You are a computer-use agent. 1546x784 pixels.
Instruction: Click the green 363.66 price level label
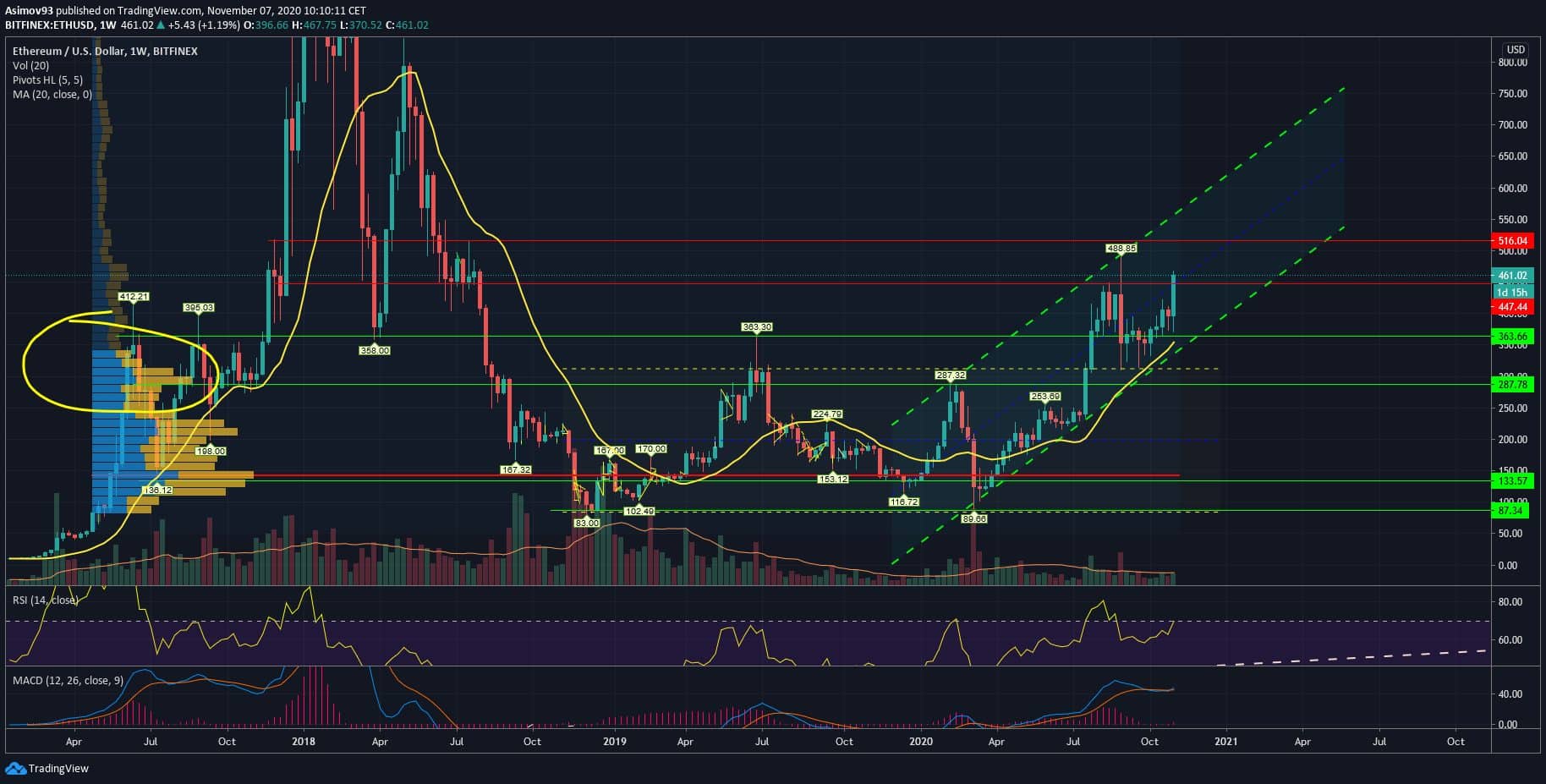[1512, 337]
